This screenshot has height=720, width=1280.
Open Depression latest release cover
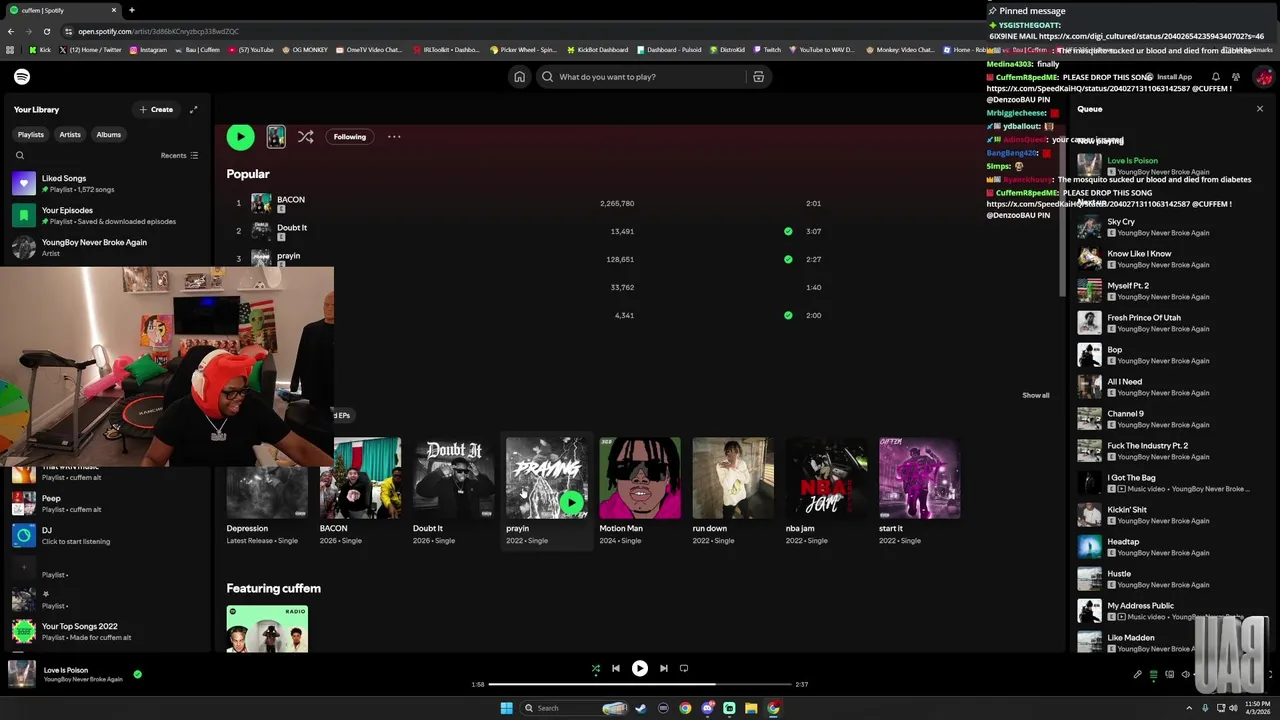pos(267,478)
